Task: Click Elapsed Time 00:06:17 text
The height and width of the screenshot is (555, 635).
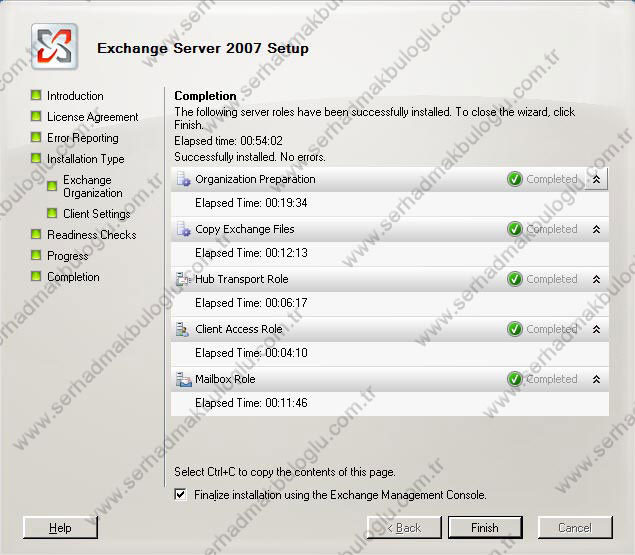Action: pos(251,303)
